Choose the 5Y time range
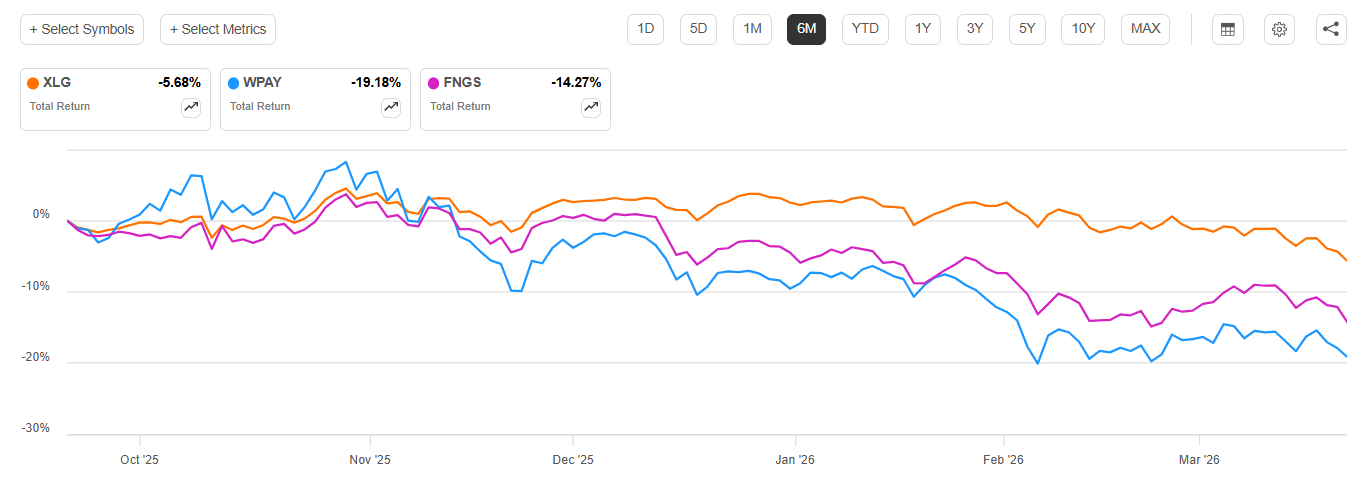This screenshot has height=486, width=1367. (1027, 29)
